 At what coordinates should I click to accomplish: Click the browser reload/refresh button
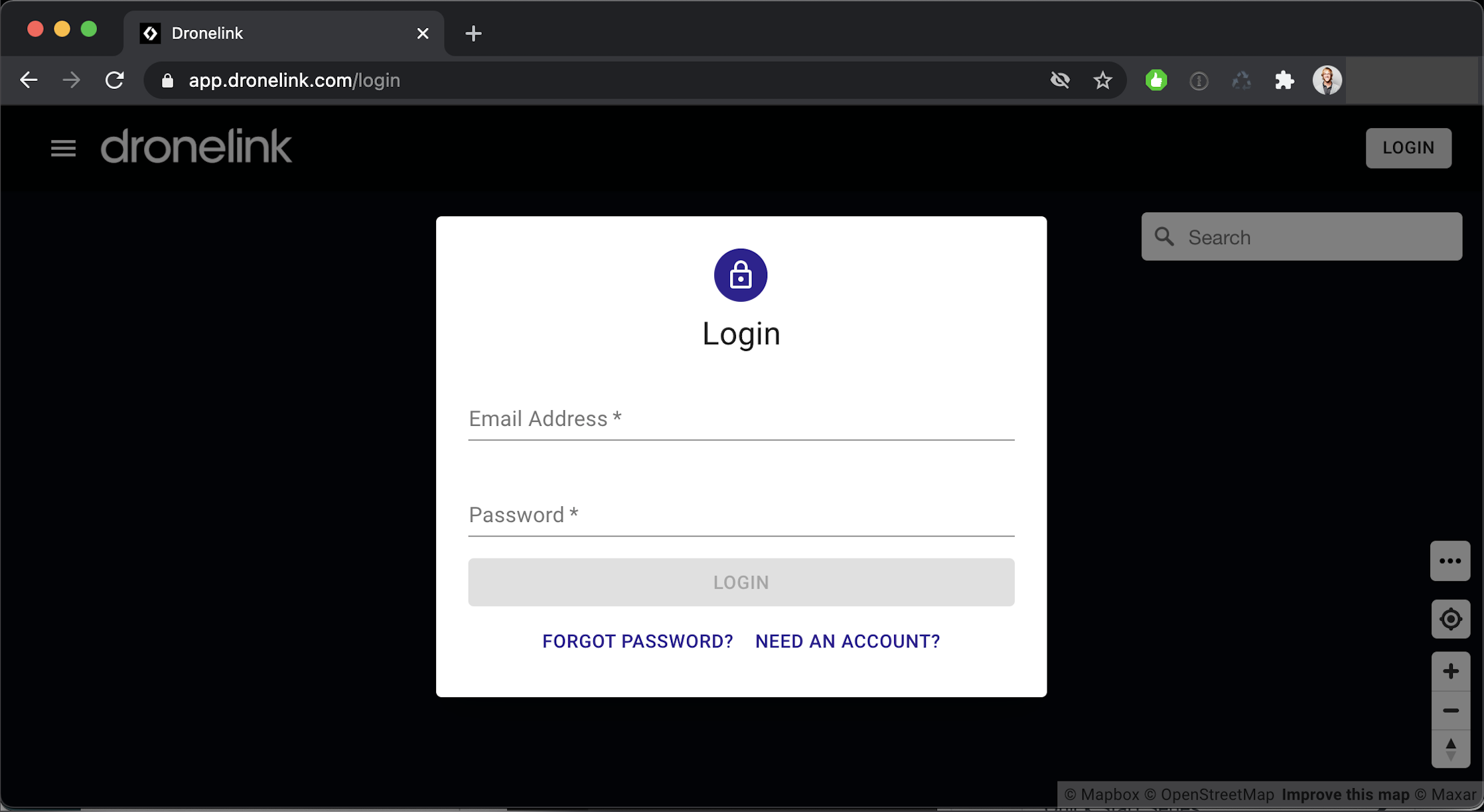click(114, 81)
